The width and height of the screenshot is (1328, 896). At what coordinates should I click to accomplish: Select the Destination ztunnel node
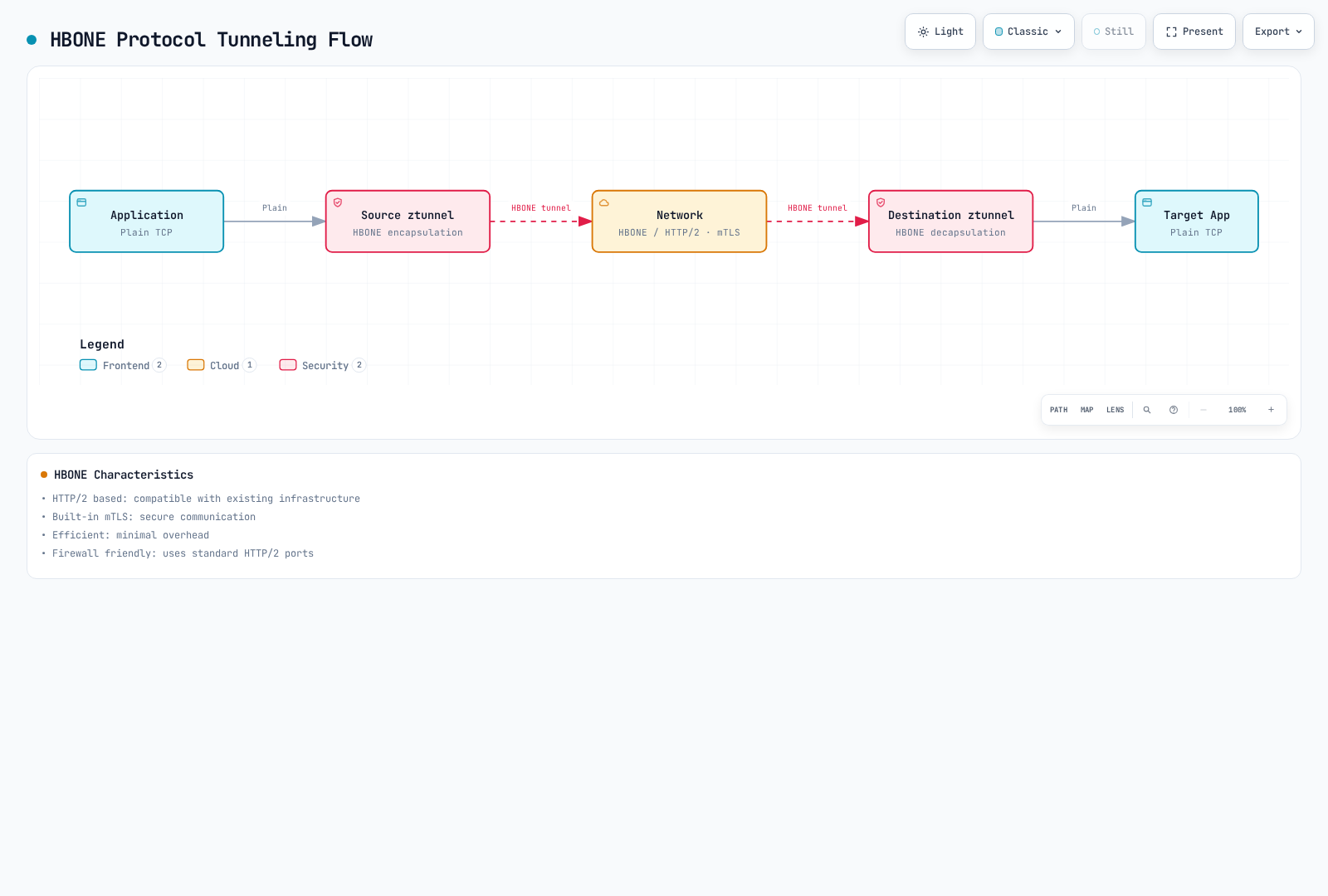coord(950,222)
